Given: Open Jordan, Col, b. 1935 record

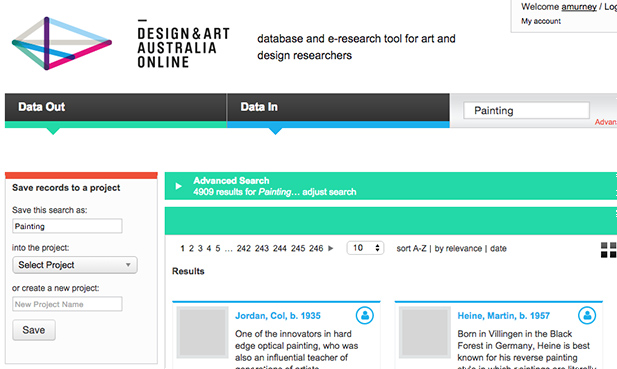Looking at the screenshot, I should tap(278, 316).
